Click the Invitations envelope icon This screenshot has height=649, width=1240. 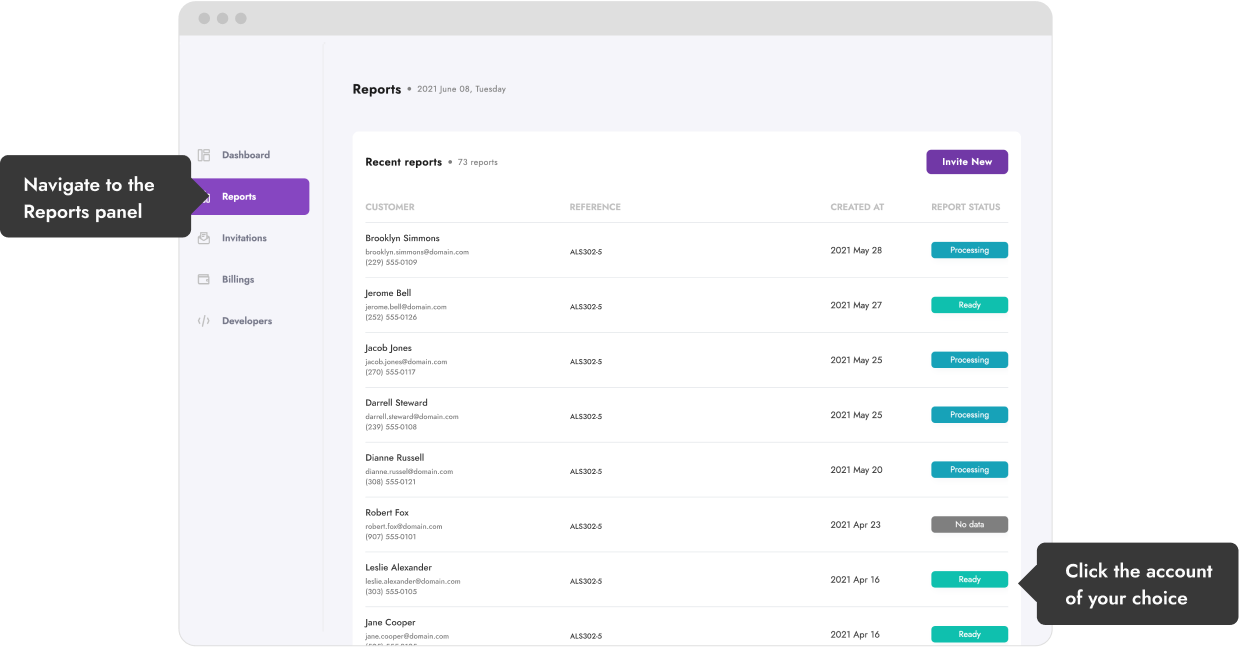(x=204, y=238)
